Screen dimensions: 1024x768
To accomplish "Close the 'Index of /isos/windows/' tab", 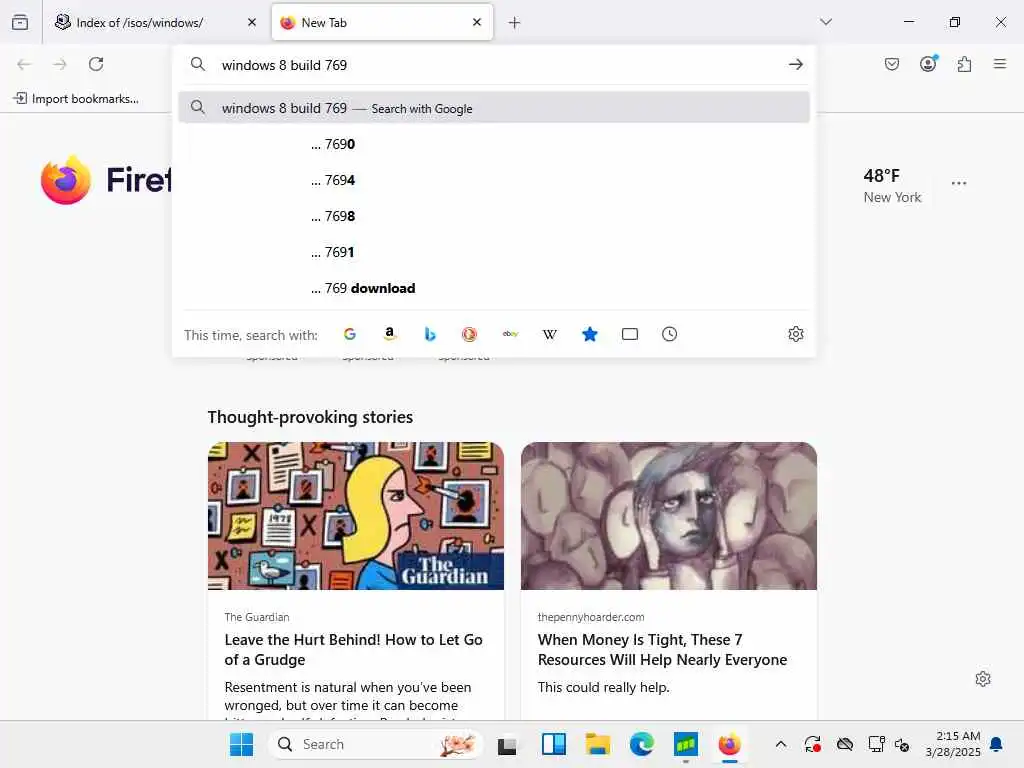I will coord(252,22).
